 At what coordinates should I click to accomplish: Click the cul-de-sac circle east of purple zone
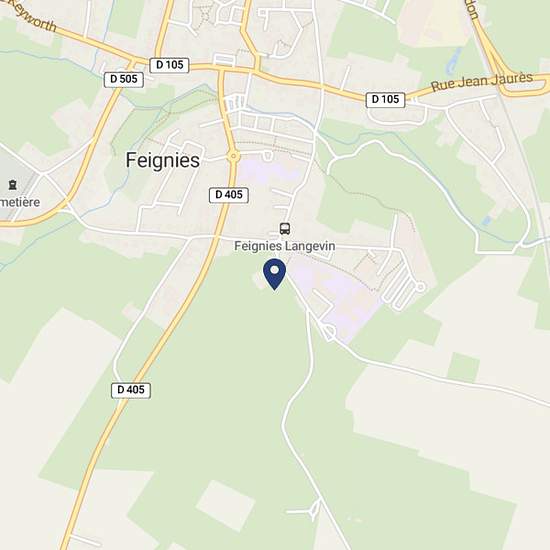pyautogui.click(x=420, y=287)
